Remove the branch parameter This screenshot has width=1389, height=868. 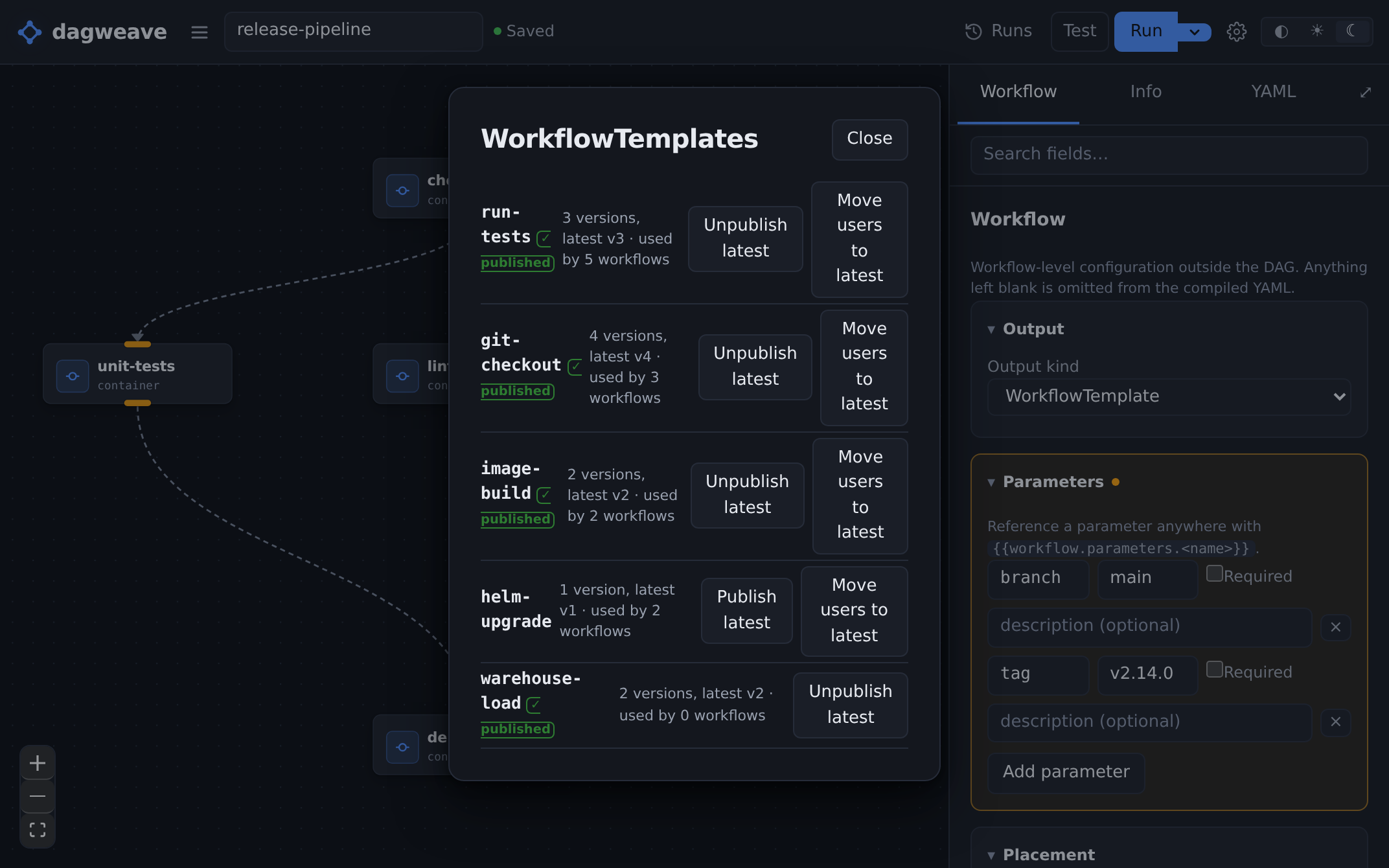coord(1335,627)
